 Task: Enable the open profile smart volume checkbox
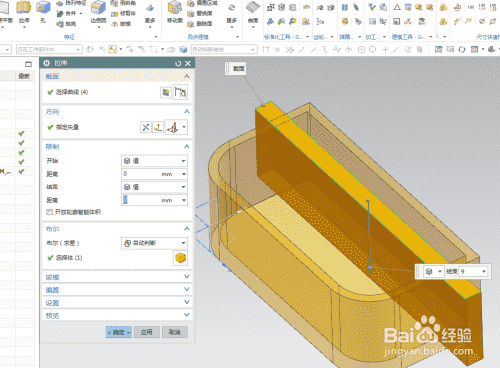[50, 212]
